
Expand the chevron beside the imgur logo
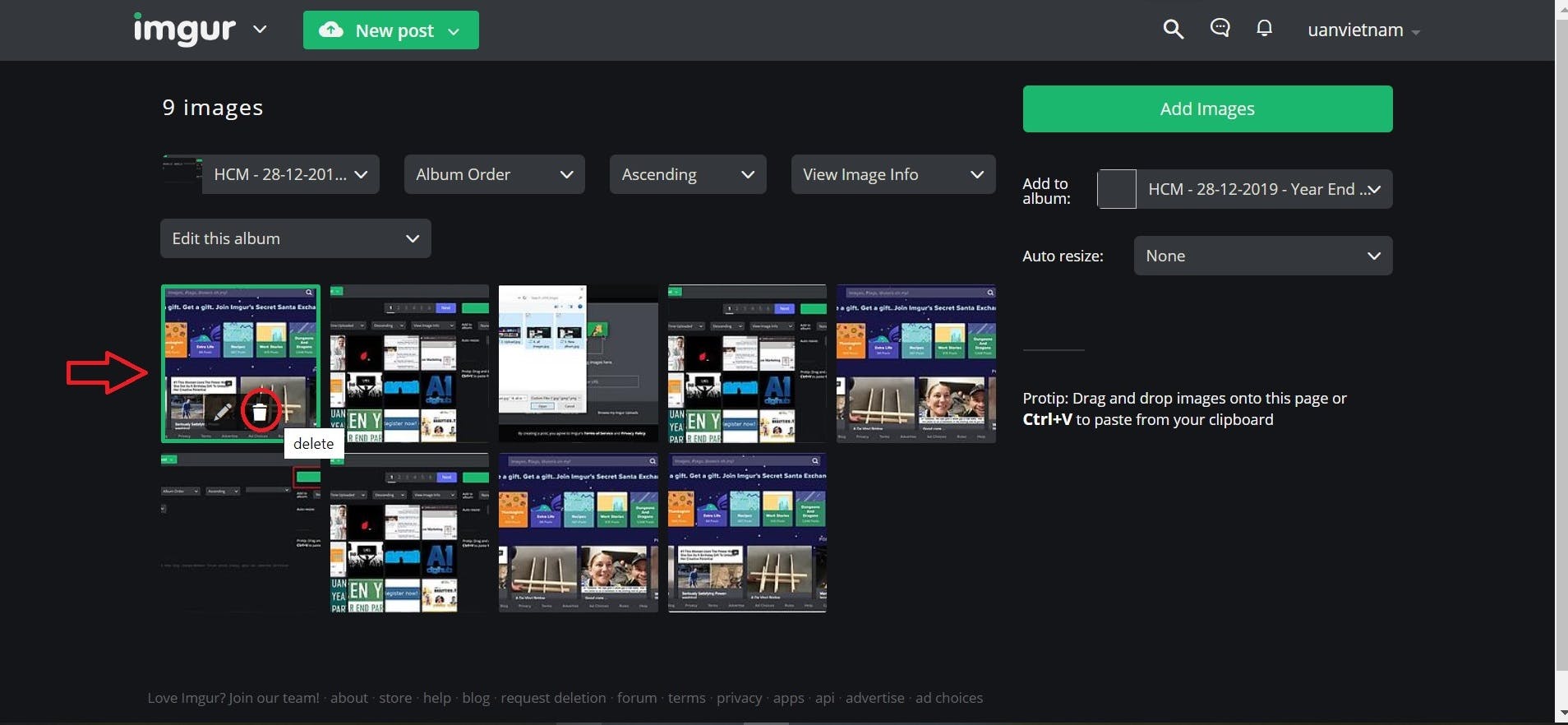[x=260, y=30]
